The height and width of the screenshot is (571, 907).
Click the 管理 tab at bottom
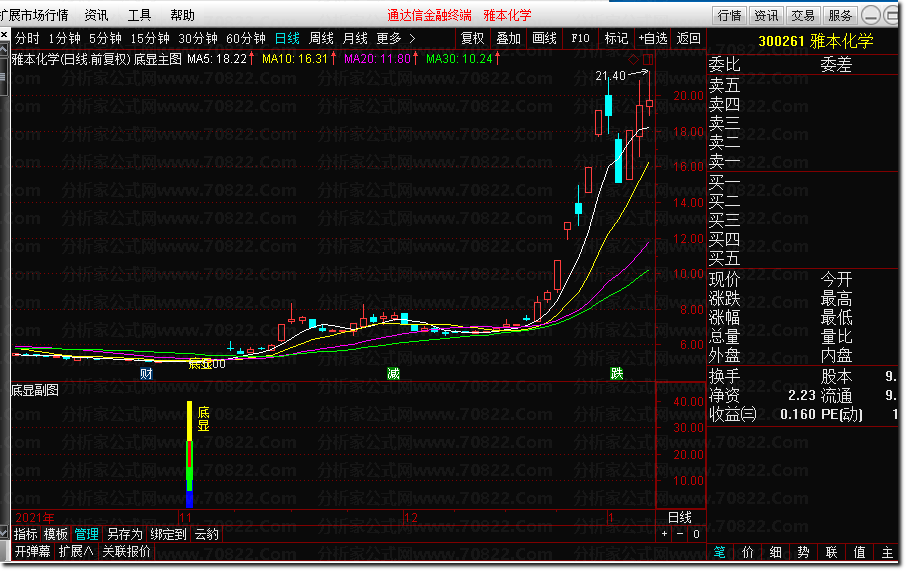86,534
